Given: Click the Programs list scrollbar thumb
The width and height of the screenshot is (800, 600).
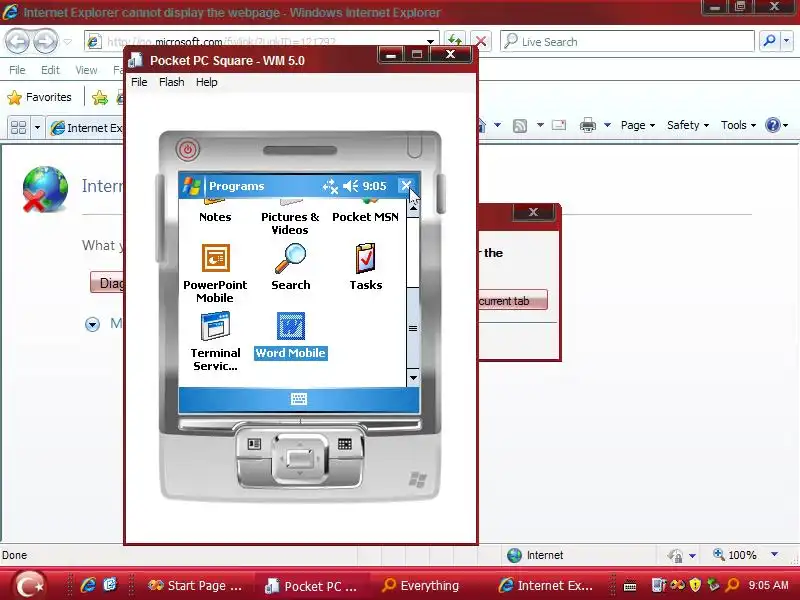Looking at the screenshot, I should click(413, 328).
